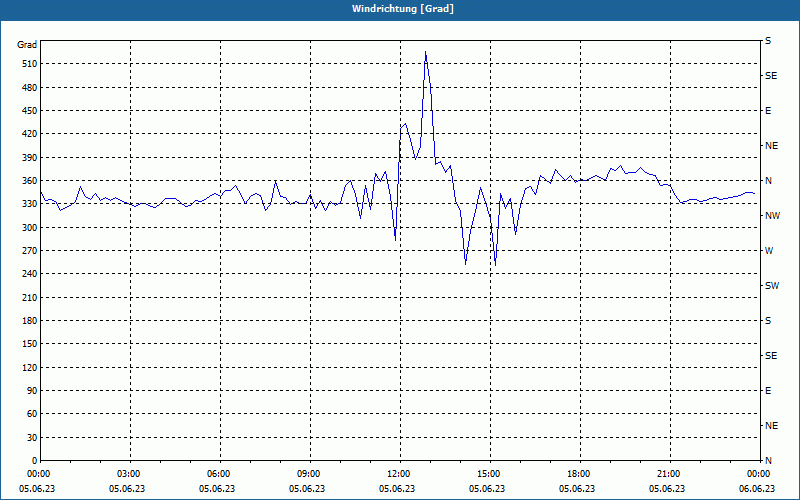
Task: Click the S compass label beside the 180 gridline
Action: point(768,320)
